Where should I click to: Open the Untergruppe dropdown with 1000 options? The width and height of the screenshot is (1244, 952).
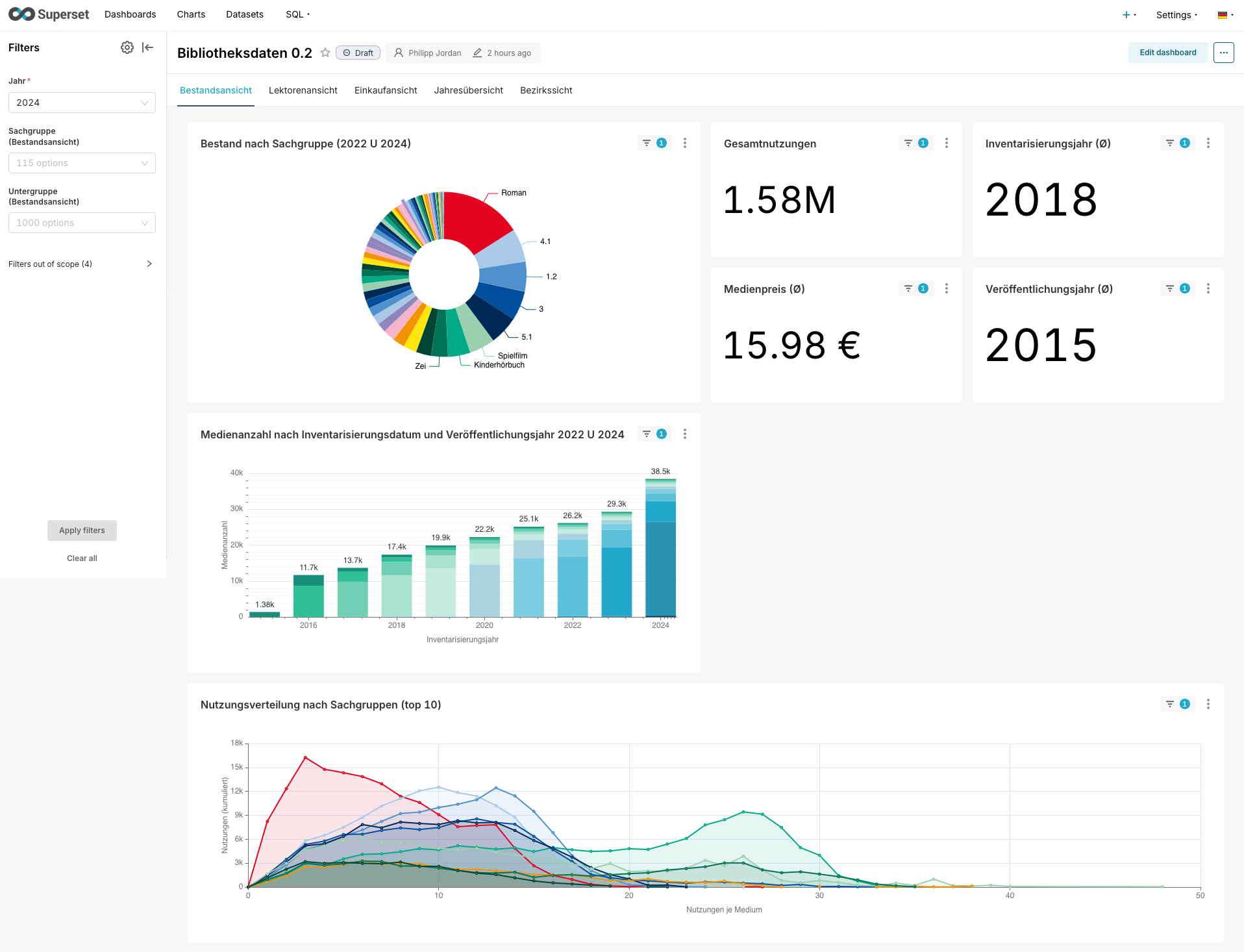point(82,223)
